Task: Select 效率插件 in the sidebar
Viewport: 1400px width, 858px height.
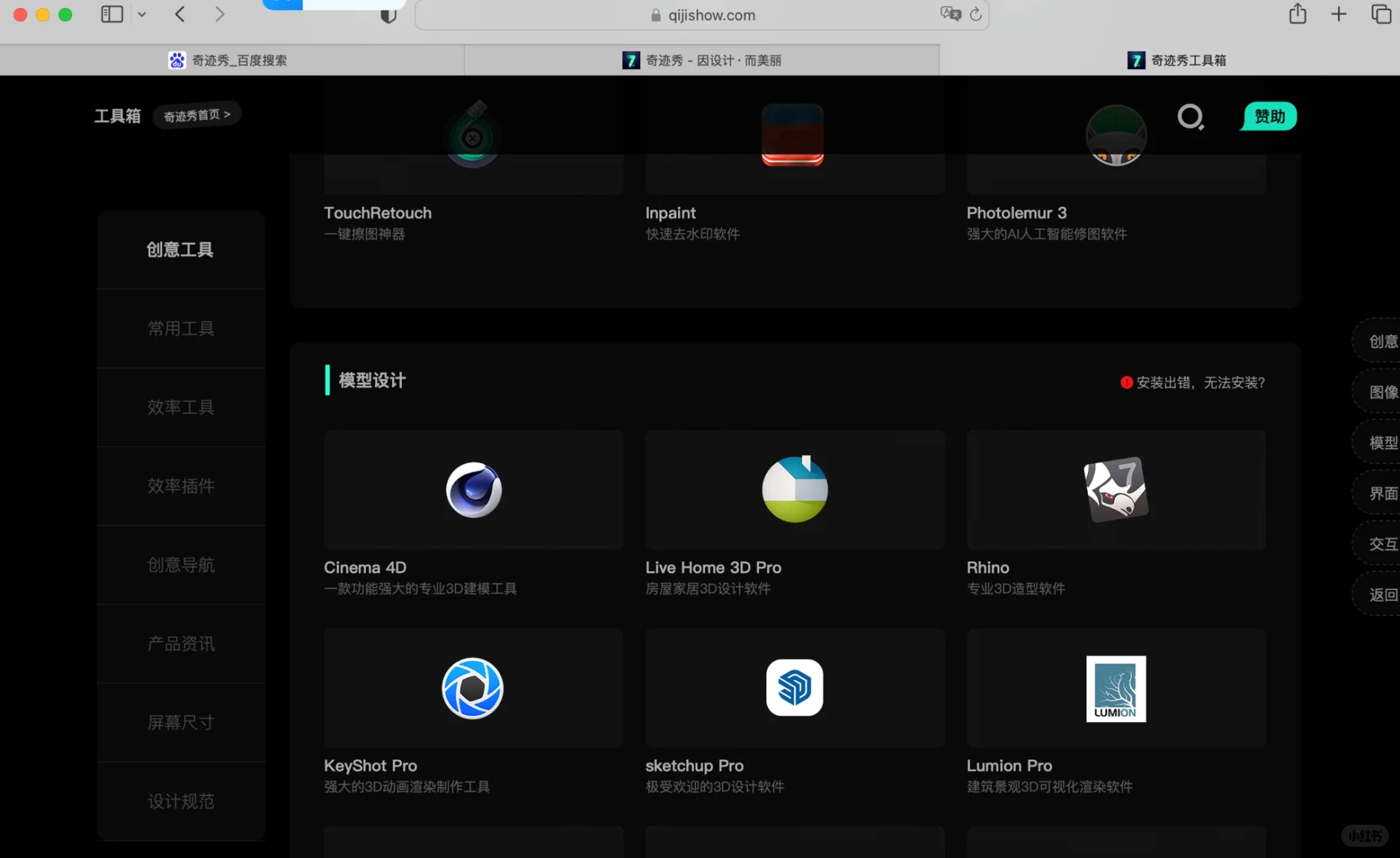Action: [180, 485]
